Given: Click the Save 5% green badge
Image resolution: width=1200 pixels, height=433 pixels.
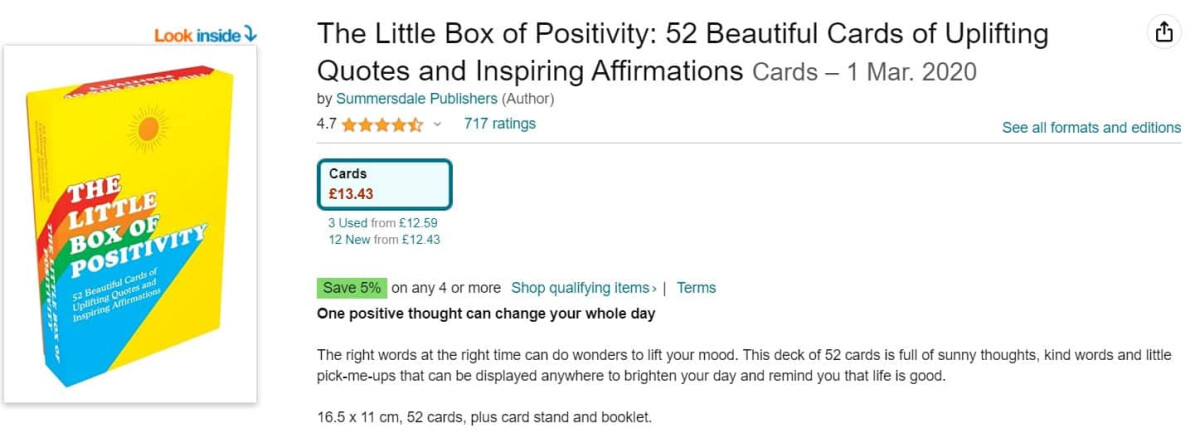Looking at the screenshot, I should (350, 288).
